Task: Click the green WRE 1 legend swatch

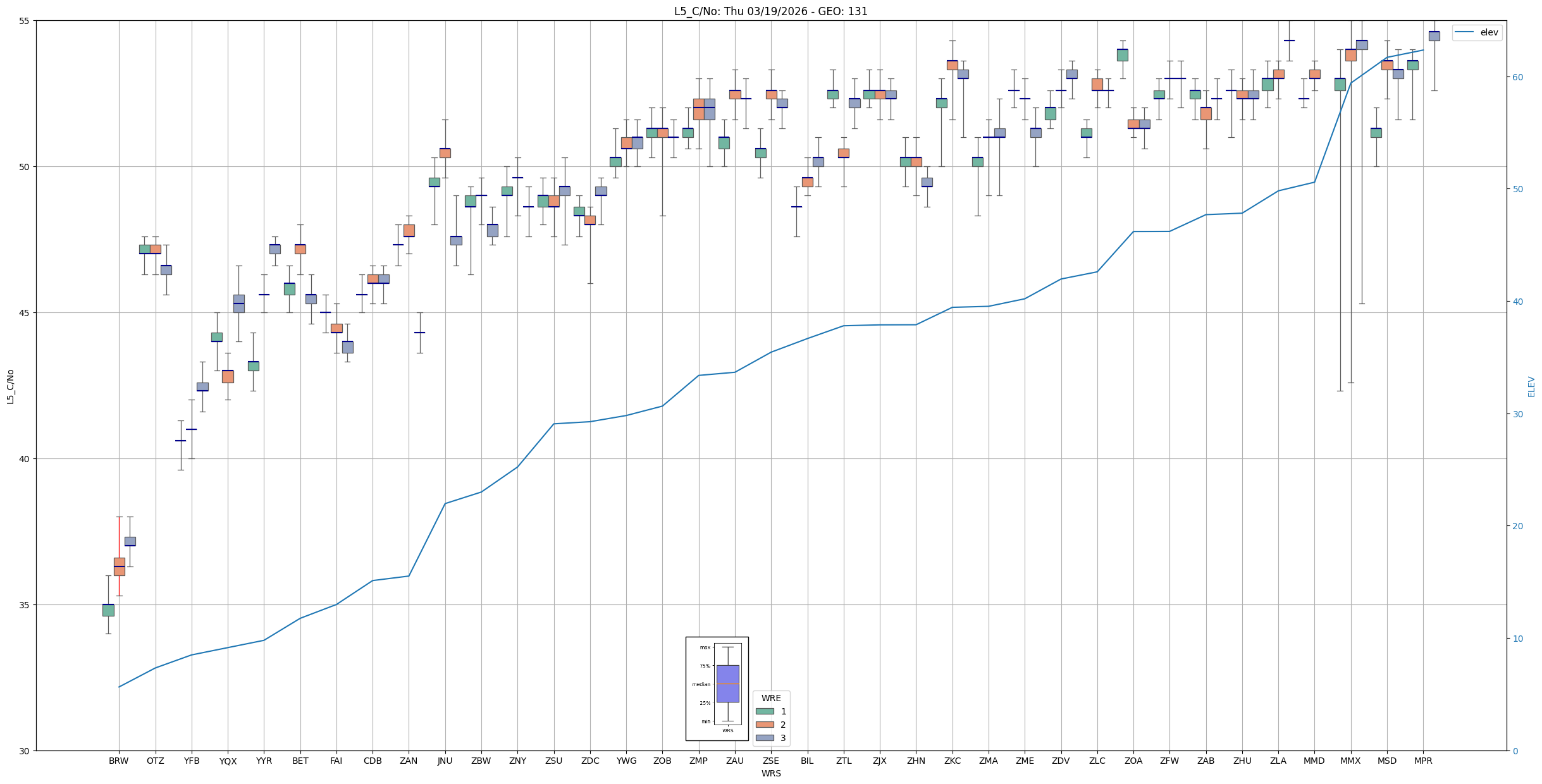Action: point(765,711)
